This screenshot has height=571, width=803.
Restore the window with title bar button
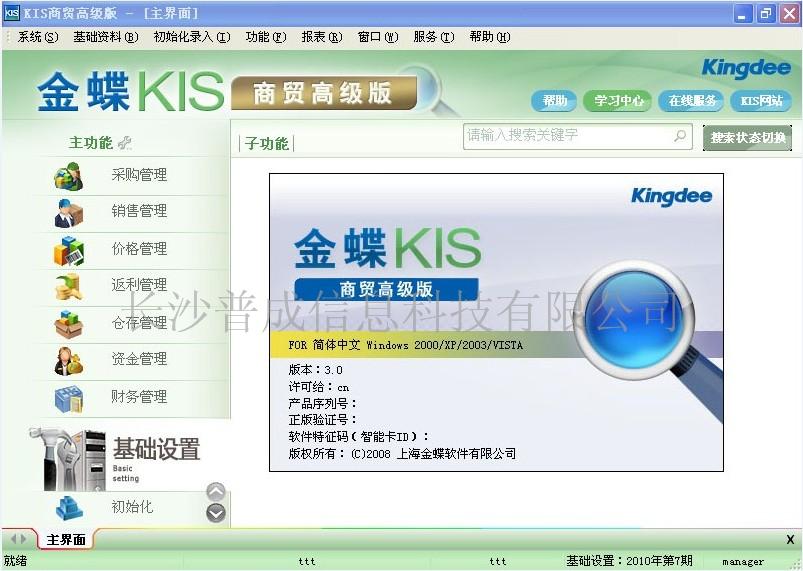pos(766,13)
